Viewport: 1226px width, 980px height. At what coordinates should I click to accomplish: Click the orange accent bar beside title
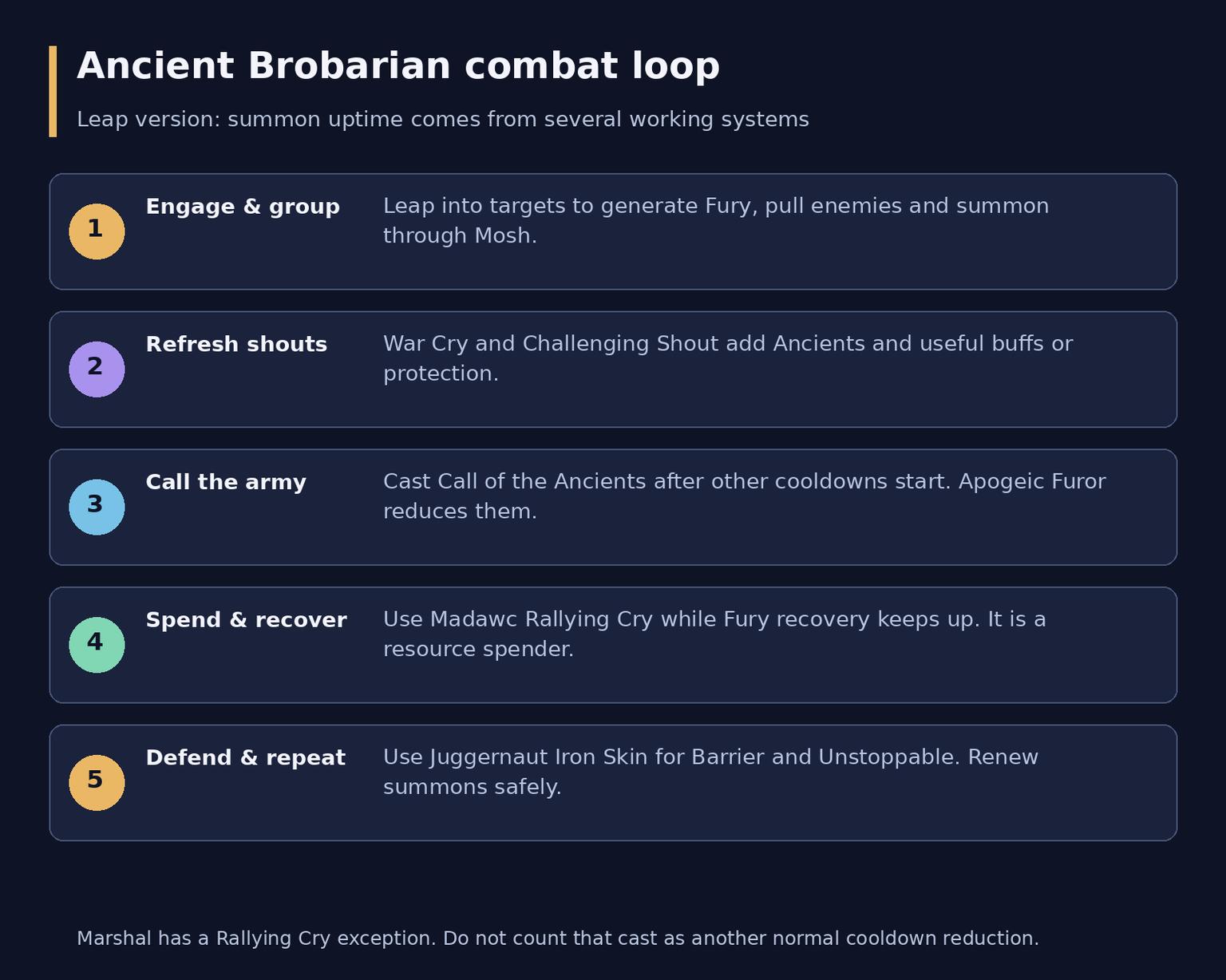pyautogui.click(x=53, y=92)
